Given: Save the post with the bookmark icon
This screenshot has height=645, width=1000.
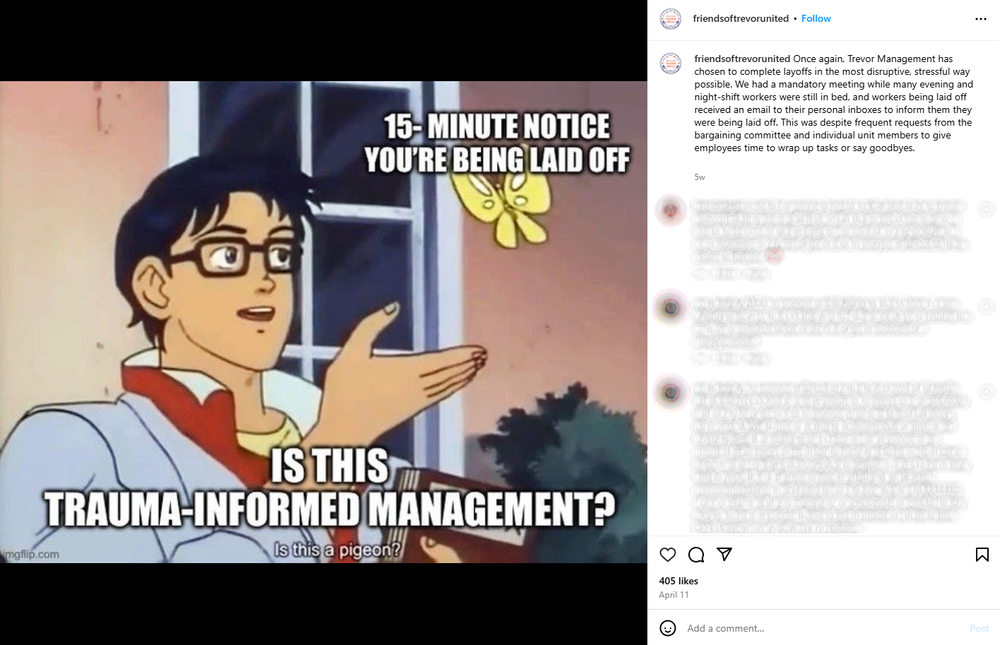Looking at the screenshot, I should [982, 554].
